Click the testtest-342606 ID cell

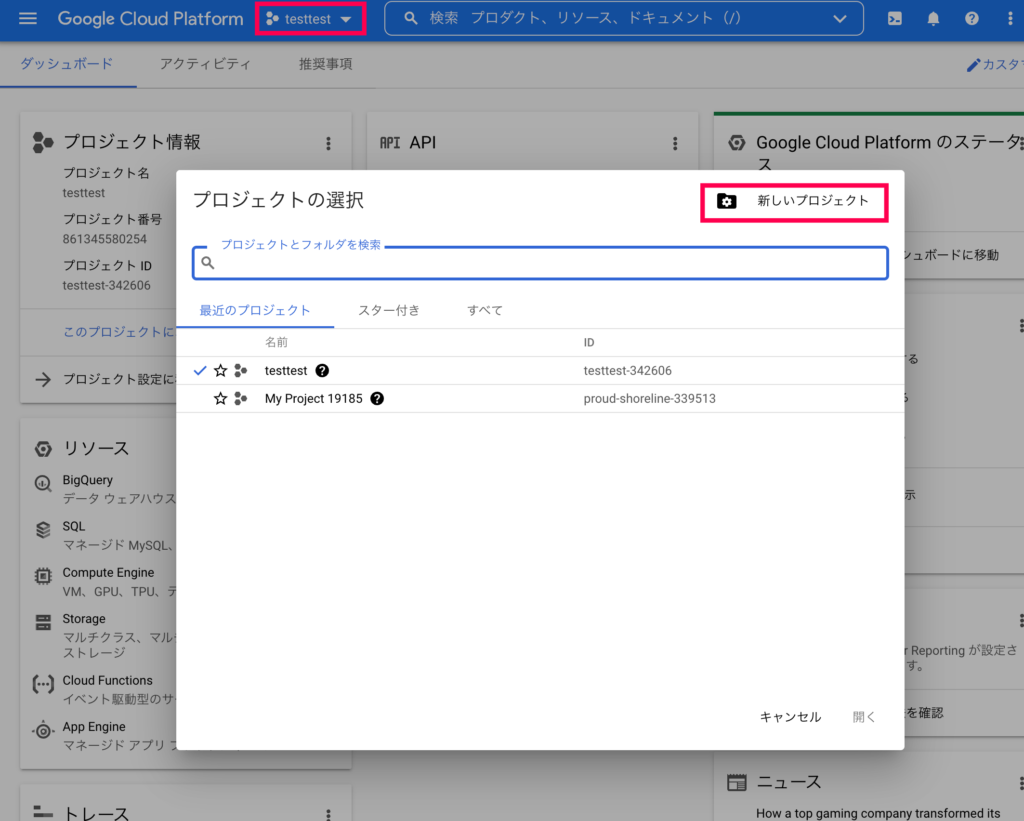click(x=627, y=371)
